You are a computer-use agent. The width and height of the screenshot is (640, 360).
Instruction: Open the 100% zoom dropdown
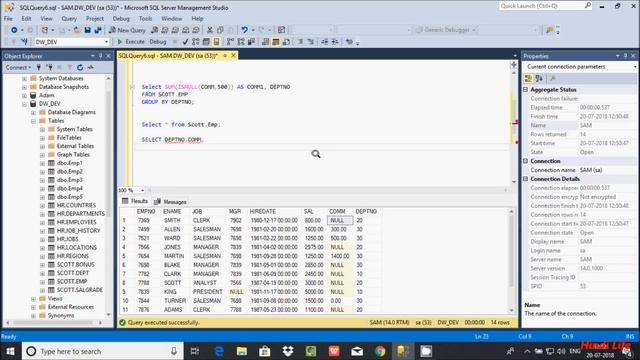pyautogui.click(x=142, y=190)
